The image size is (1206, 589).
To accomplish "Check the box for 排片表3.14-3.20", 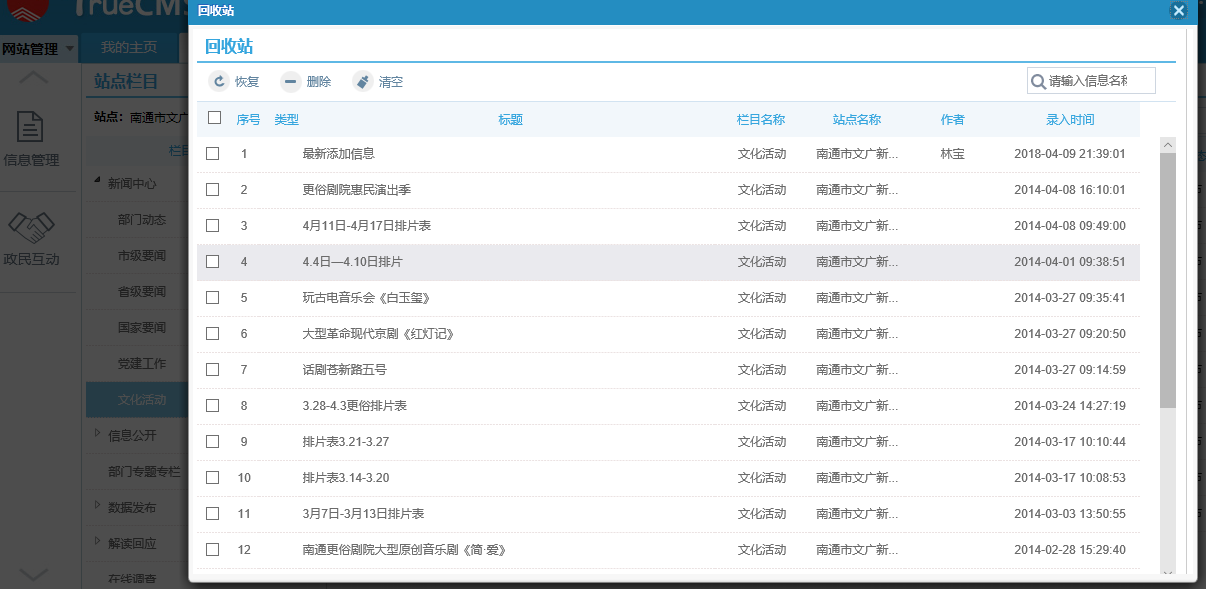I will point(212,478).
